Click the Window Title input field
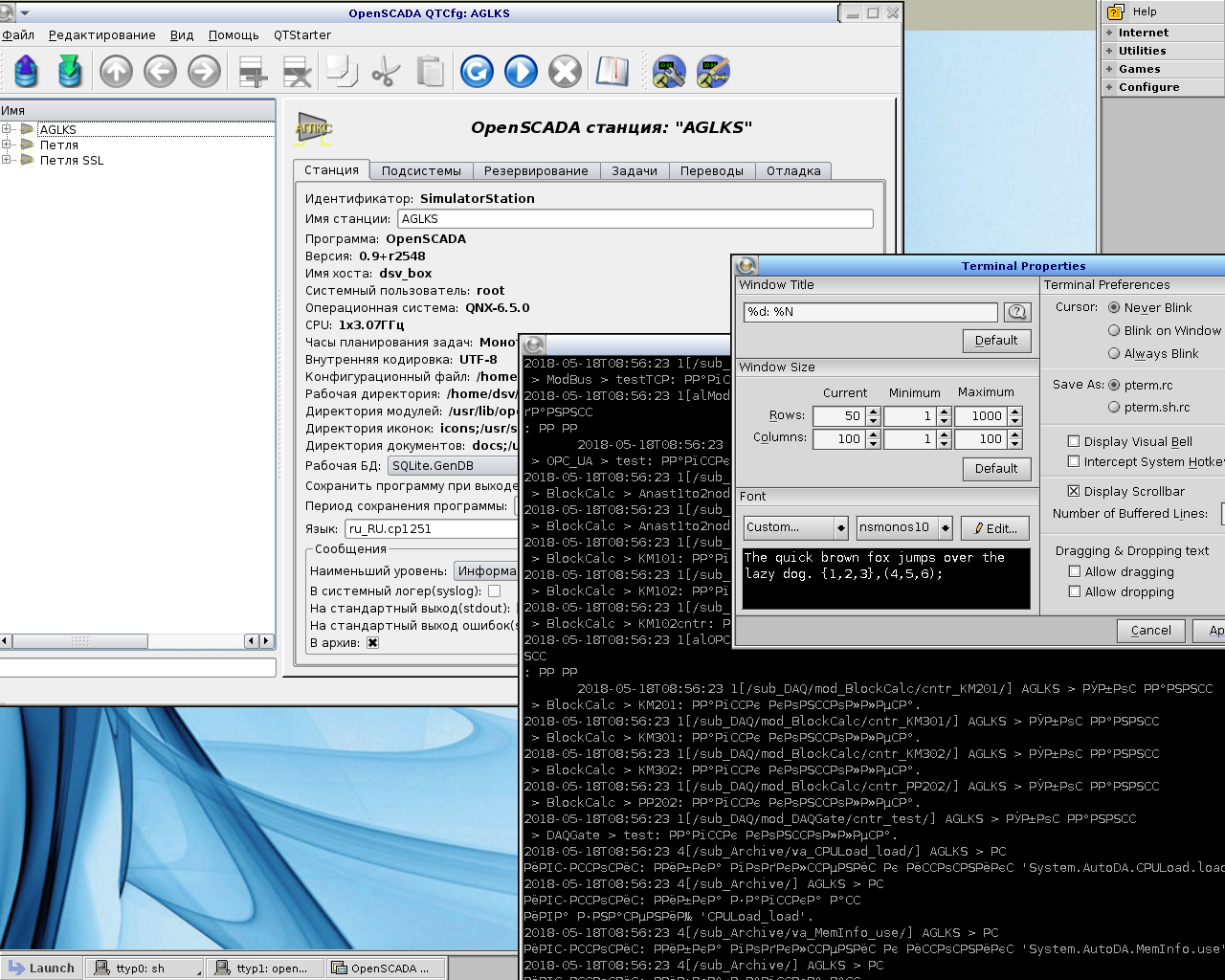1225x980 pixels. (x=870, y=312)
